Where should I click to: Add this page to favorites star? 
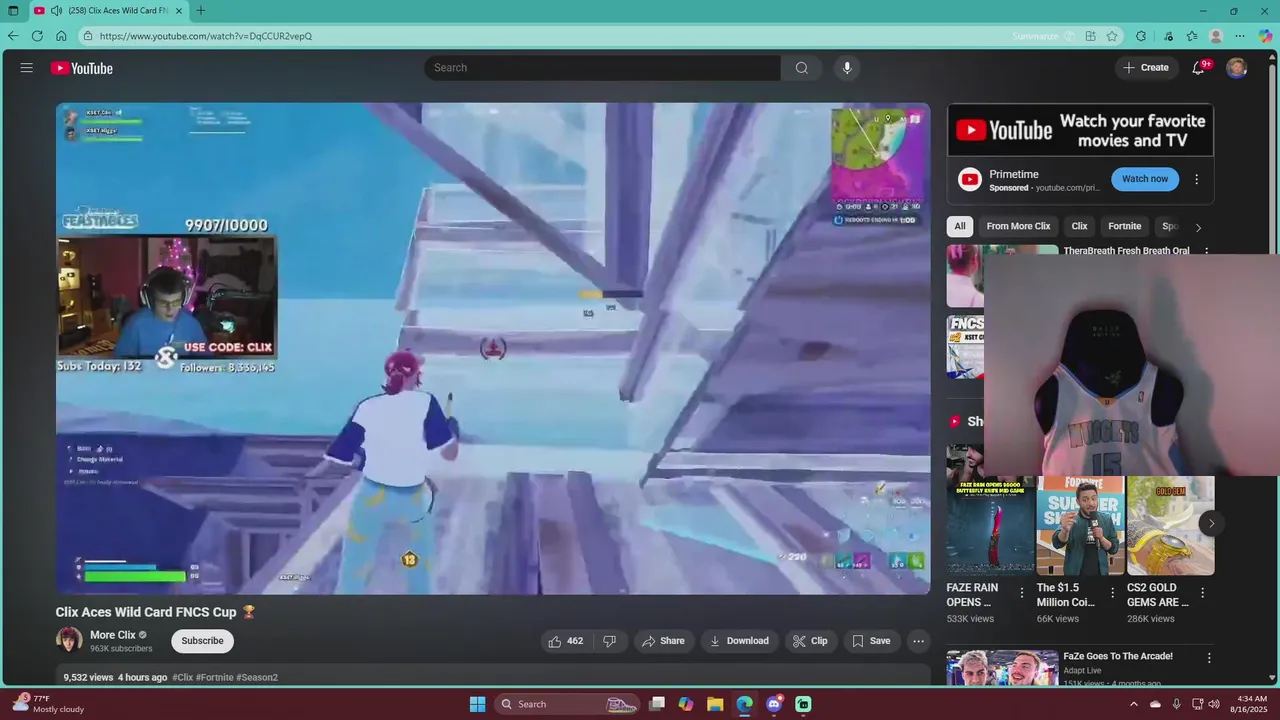click(x=1112, y=36)
